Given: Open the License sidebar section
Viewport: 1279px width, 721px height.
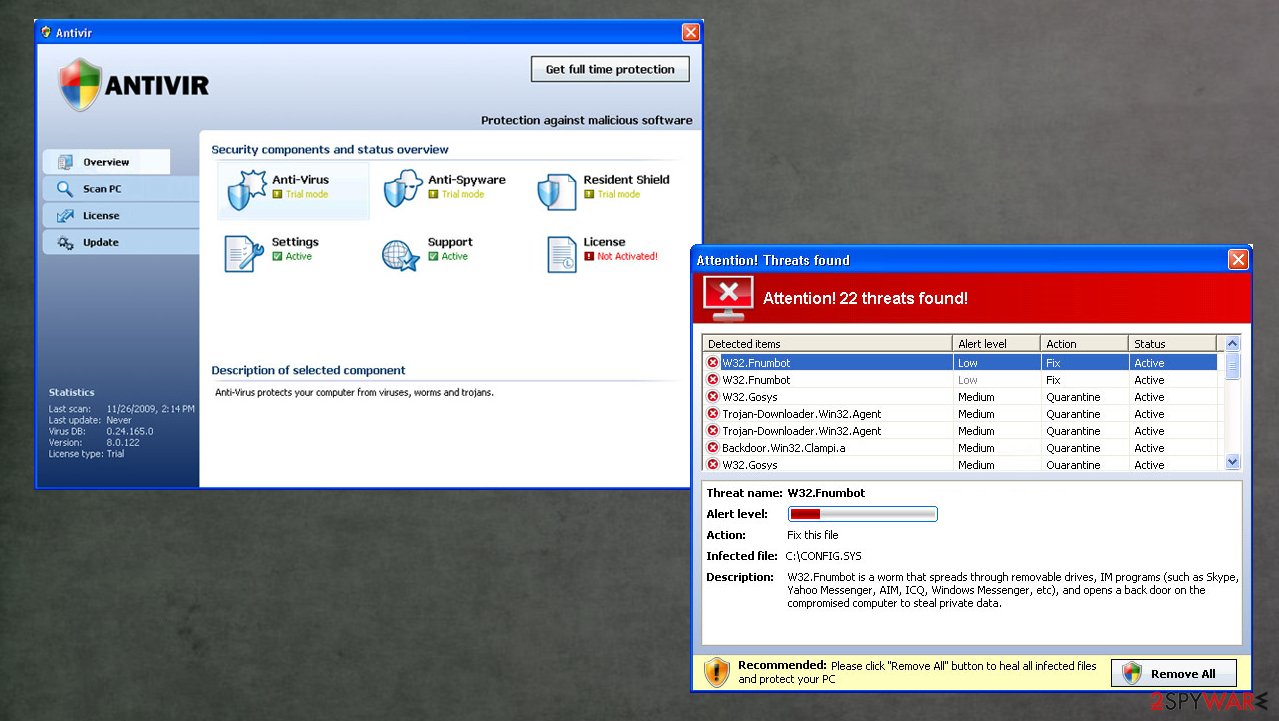Looking at the screenshot, I should (120, 216).
